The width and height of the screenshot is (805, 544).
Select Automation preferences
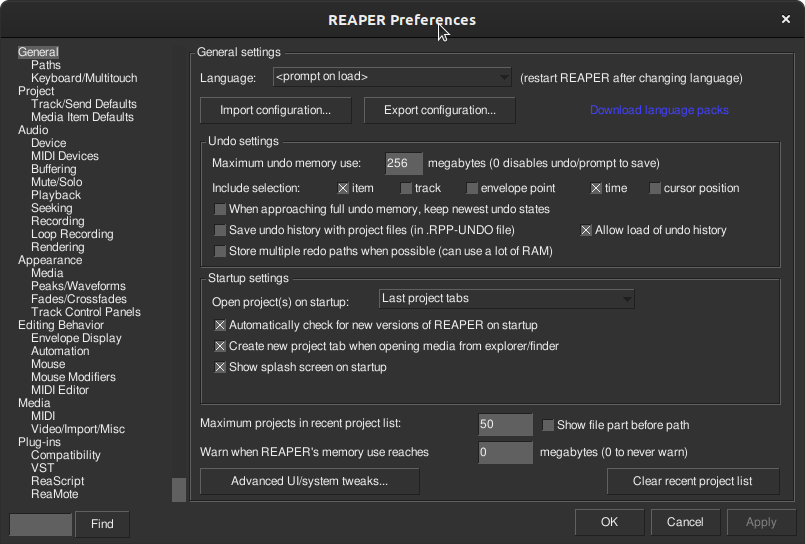pos(60,351)
